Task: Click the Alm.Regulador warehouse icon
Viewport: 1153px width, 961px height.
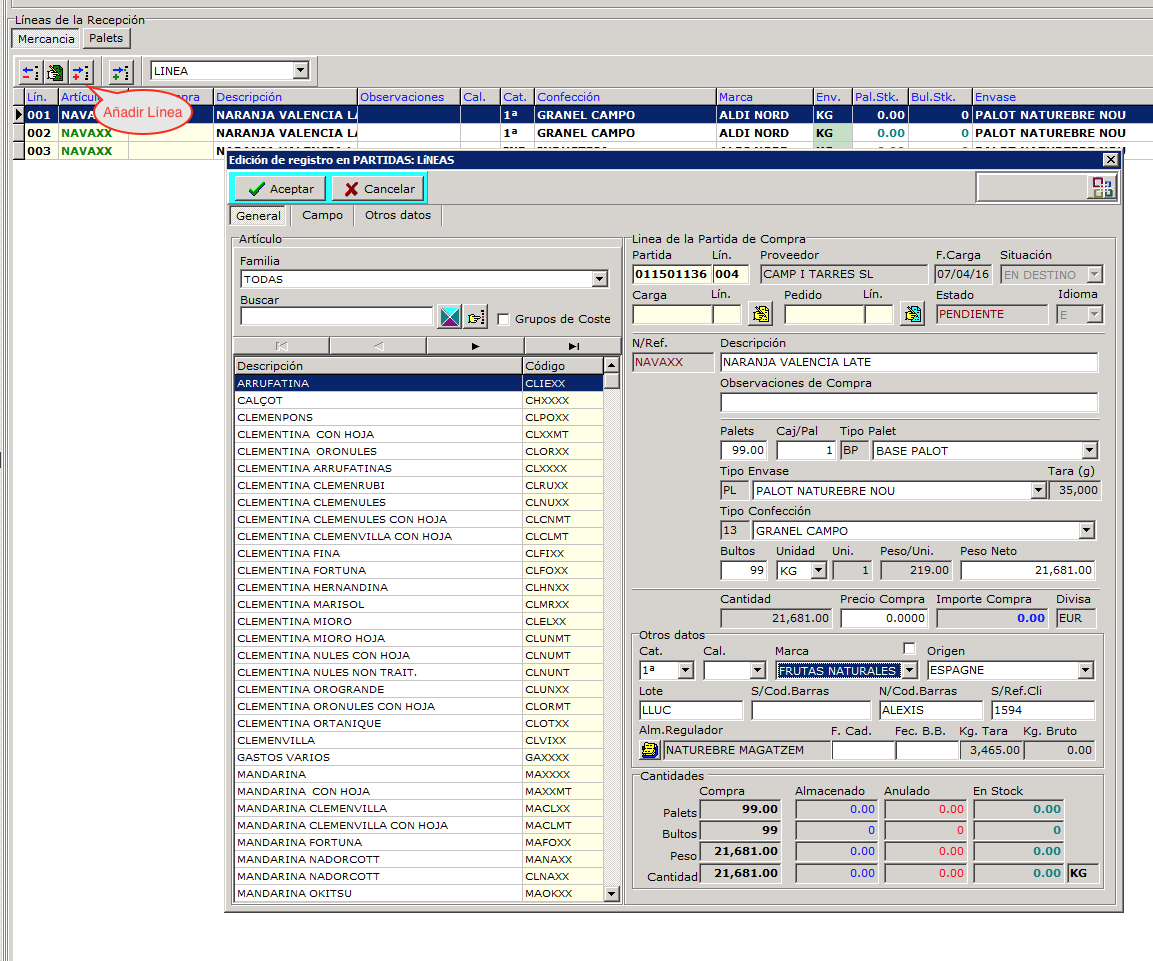Action: coord(650,750)
